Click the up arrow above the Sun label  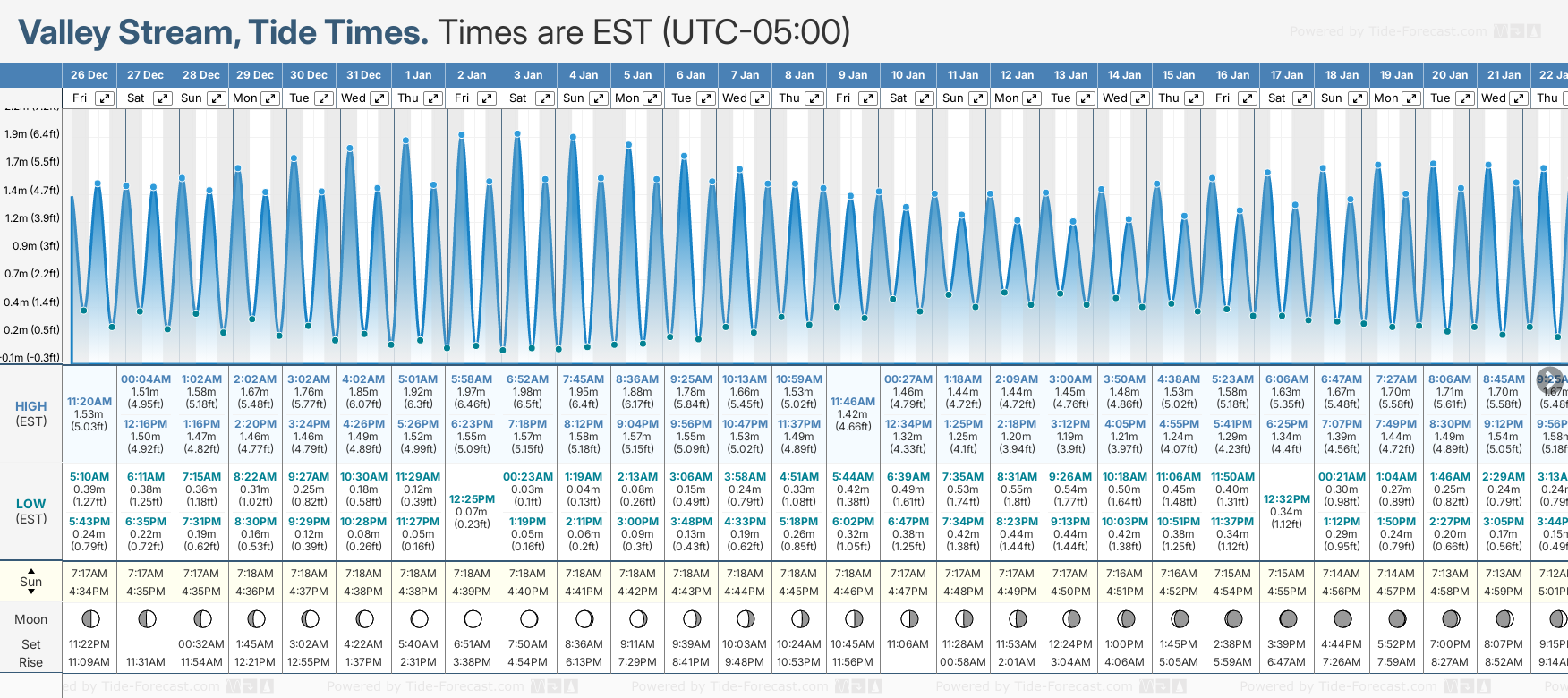pos(31,570)
